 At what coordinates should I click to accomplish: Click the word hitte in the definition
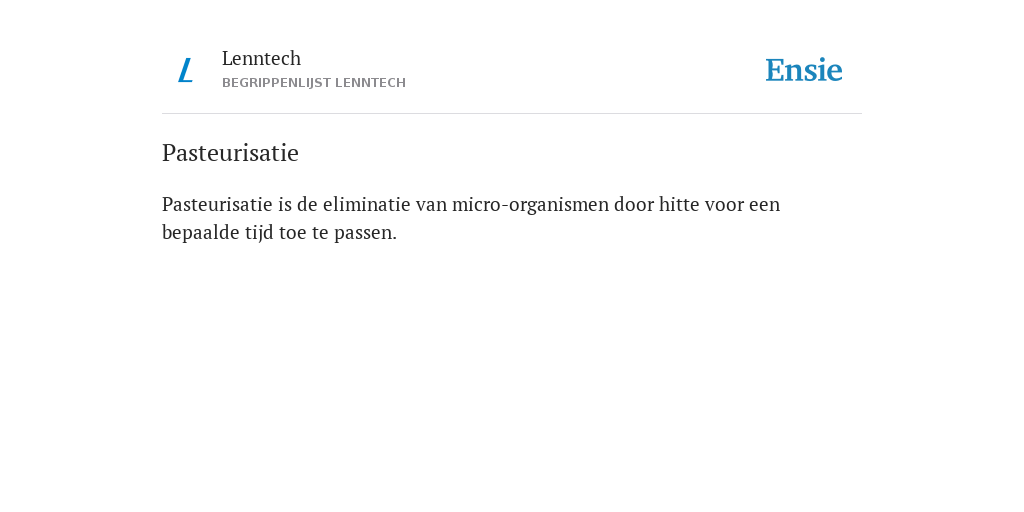679,204
